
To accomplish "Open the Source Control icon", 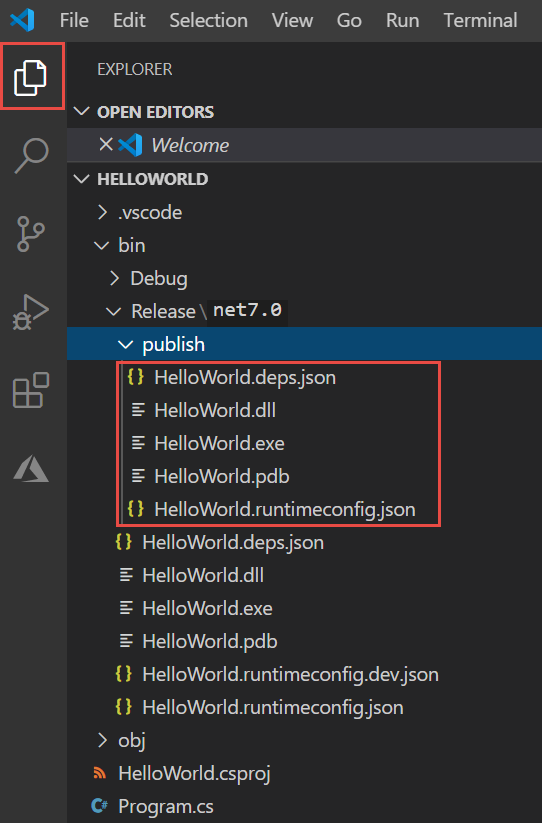I will 31,234.
